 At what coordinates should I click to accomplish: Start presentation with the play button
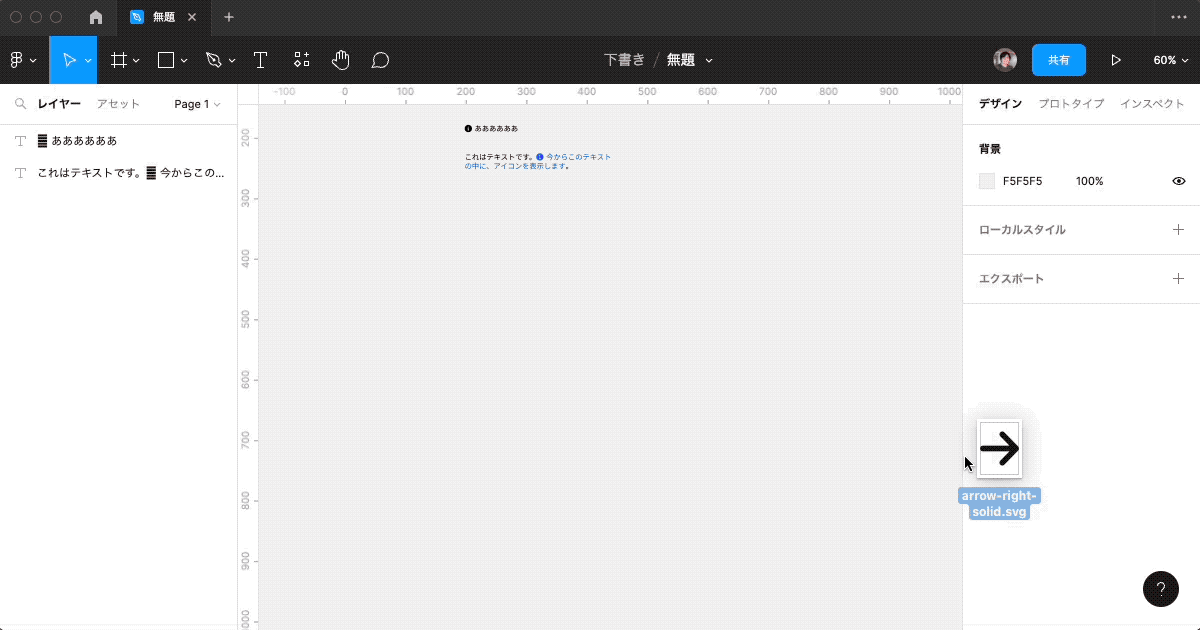[x=1116, y=60]
